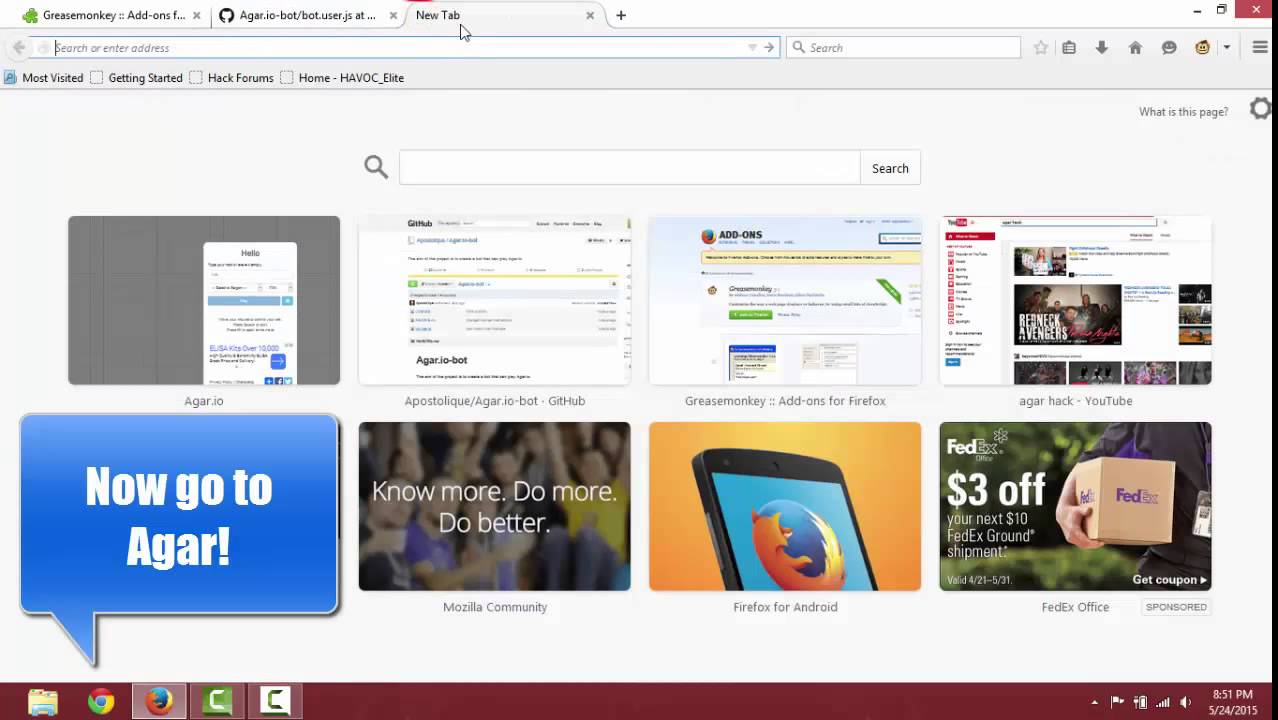Open the Firefox hamburger menu
Image resolution: width=1278 pixels, height=720 pixels.
(x=1260, y=47)
